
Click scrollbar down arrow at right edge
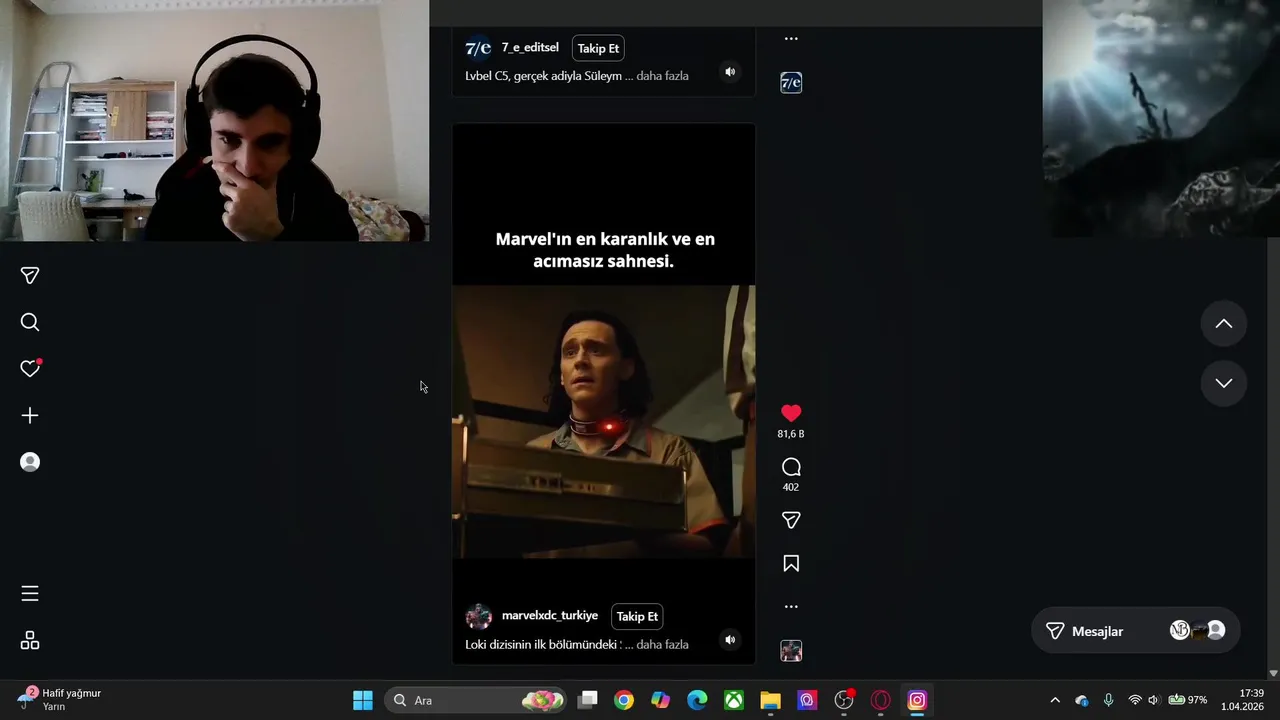pyautogui.click(x=1273, y=674)
